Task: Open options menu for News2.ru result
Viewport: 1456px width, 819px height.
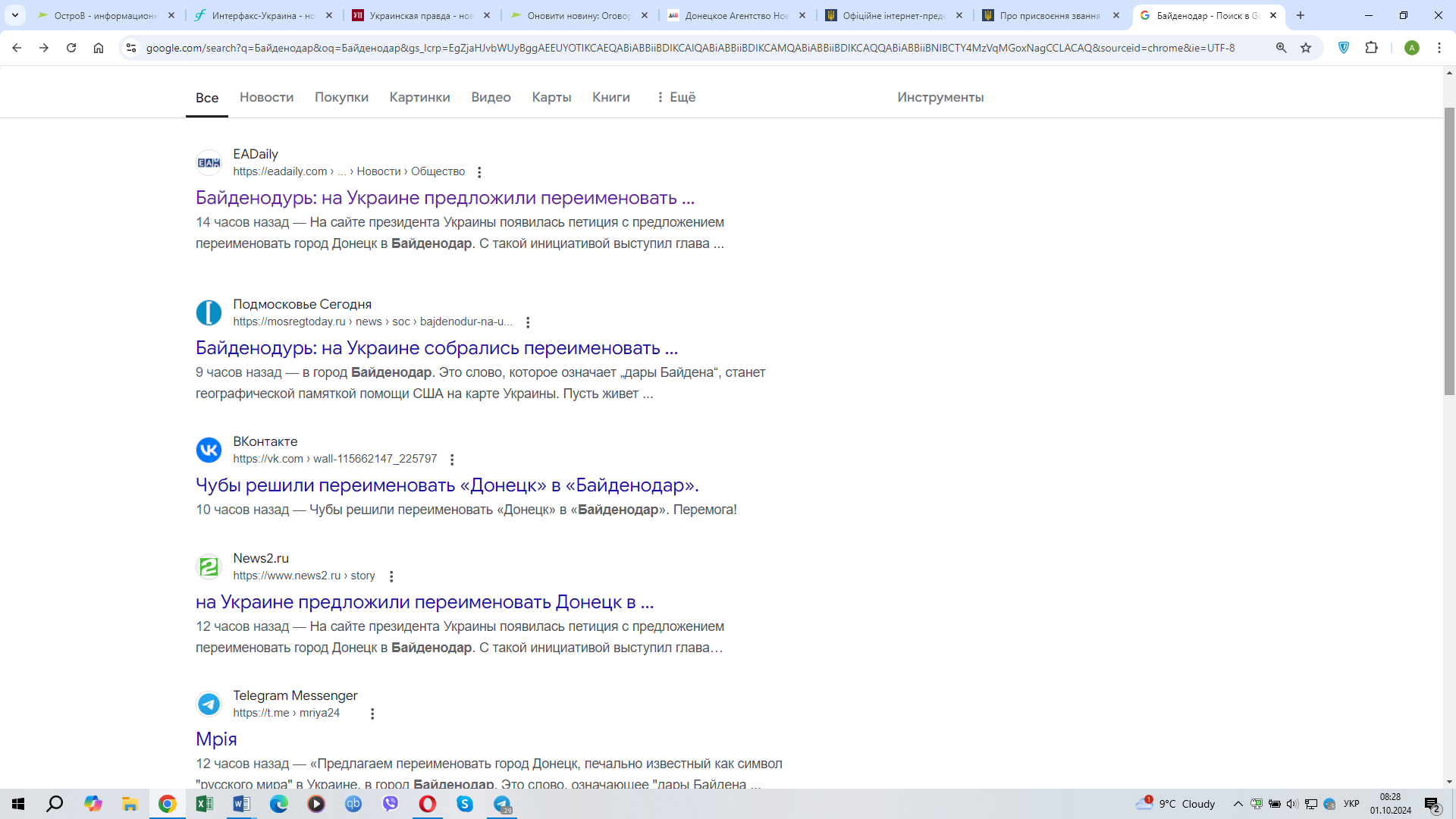Action: (x=391, y=576)
